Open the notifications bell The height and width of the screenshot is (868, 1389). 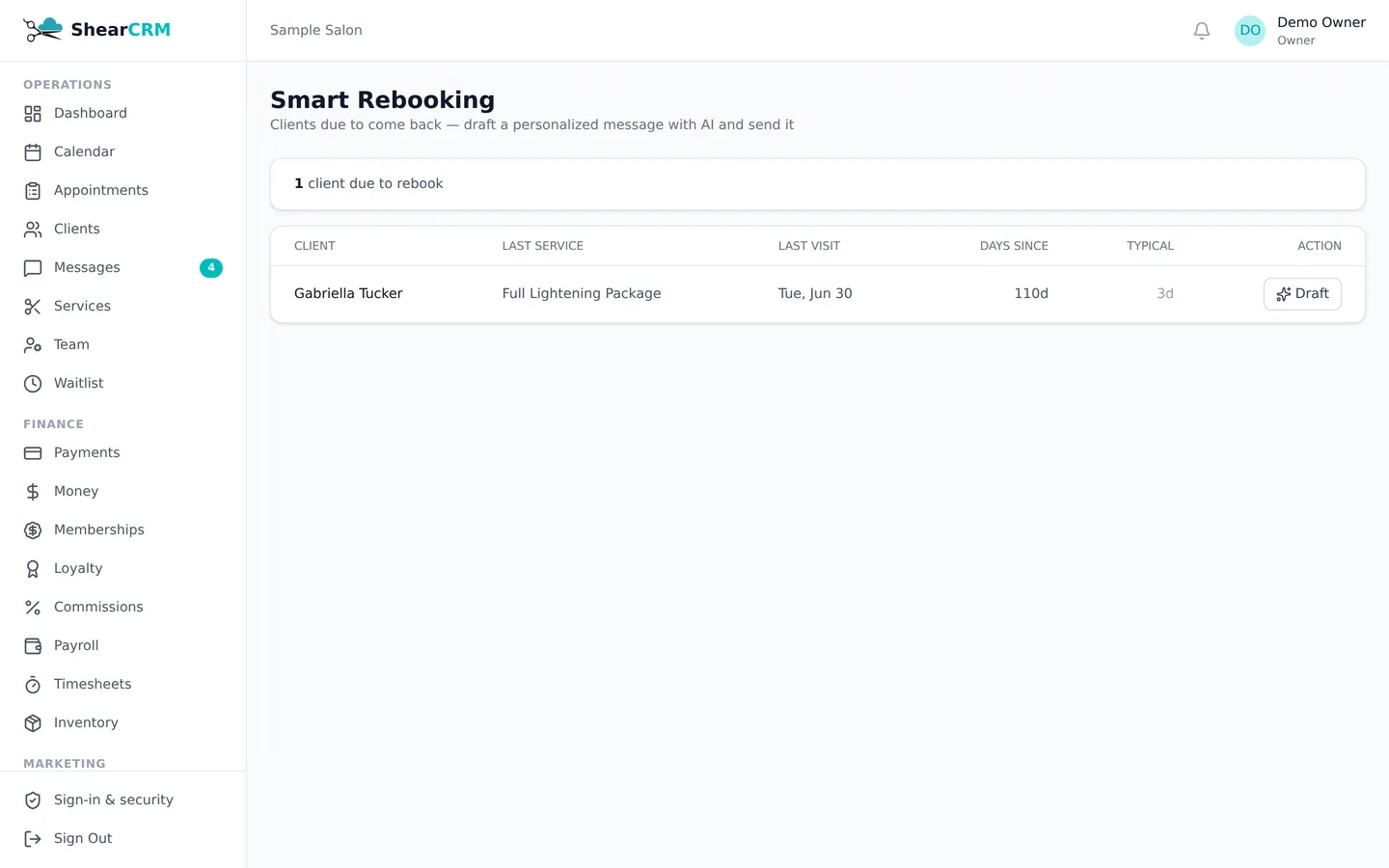tap(1202, 31)
